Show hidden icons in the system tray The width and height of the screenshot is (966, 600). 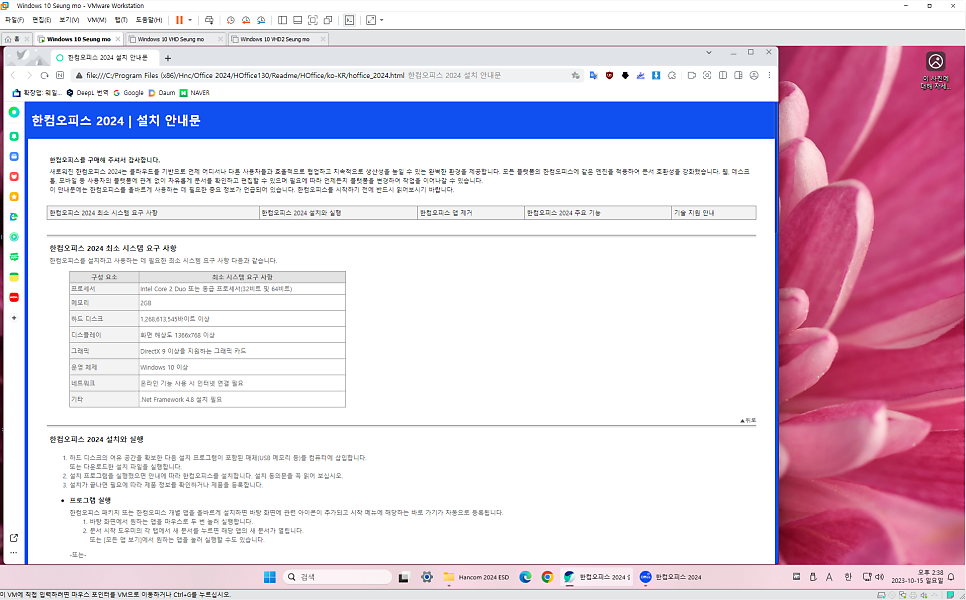pyautogui.click(x=797, y=576)
